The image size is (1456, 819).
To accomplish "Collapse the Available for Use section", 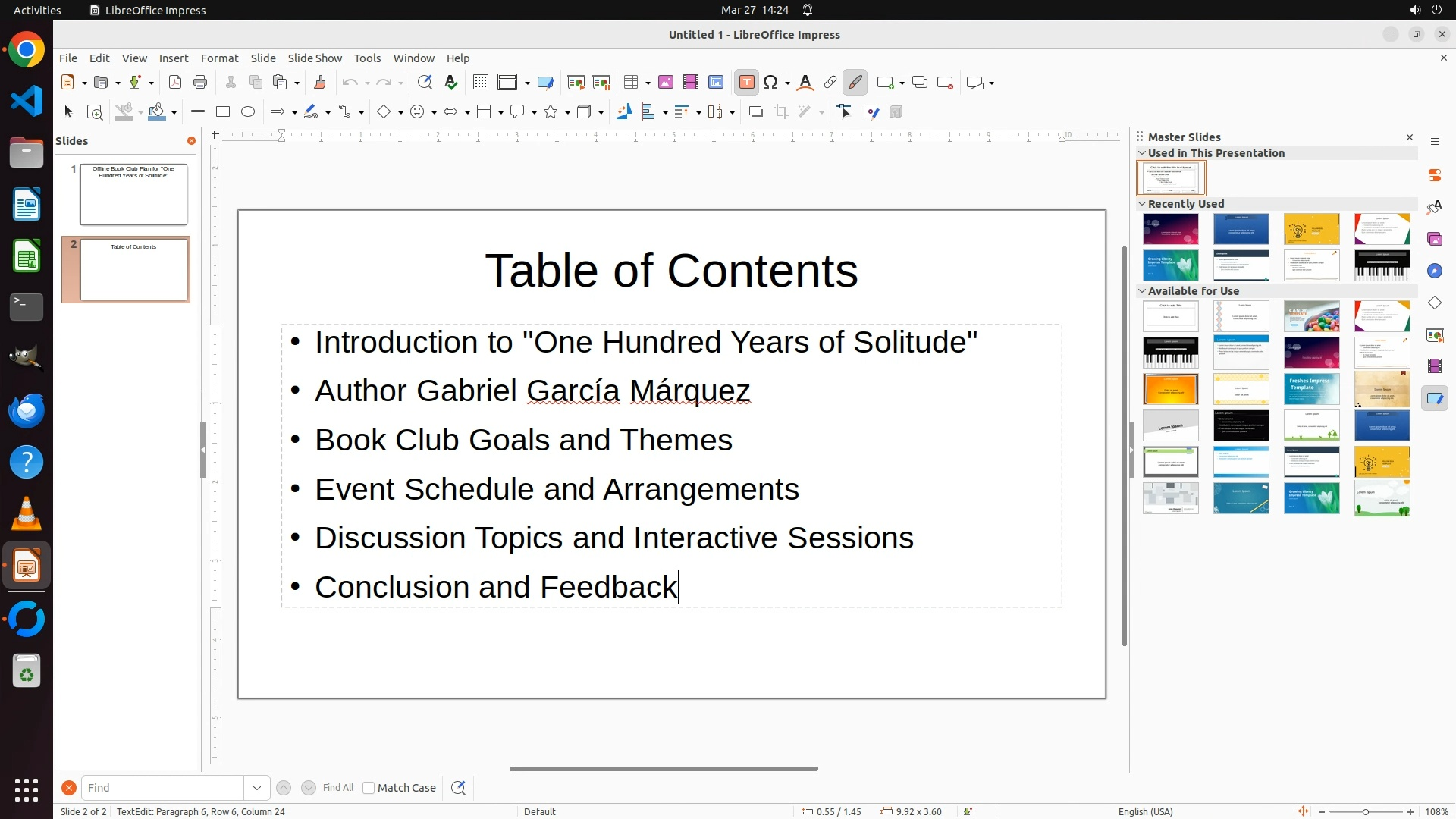I will 1142,291.
